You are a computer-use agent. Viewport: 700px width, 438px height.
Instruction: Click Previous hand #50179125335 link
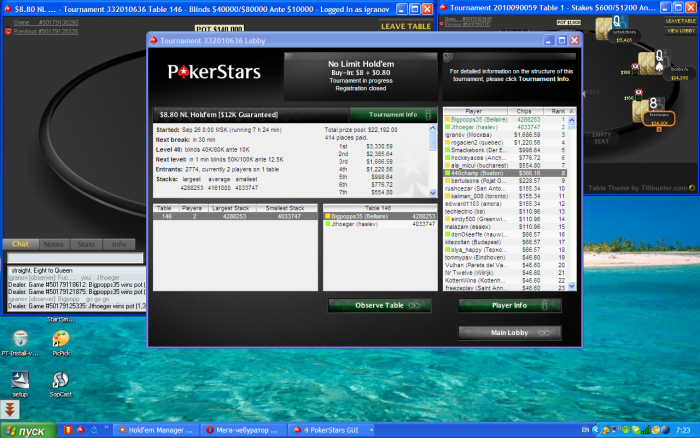[x=46, y=32]
